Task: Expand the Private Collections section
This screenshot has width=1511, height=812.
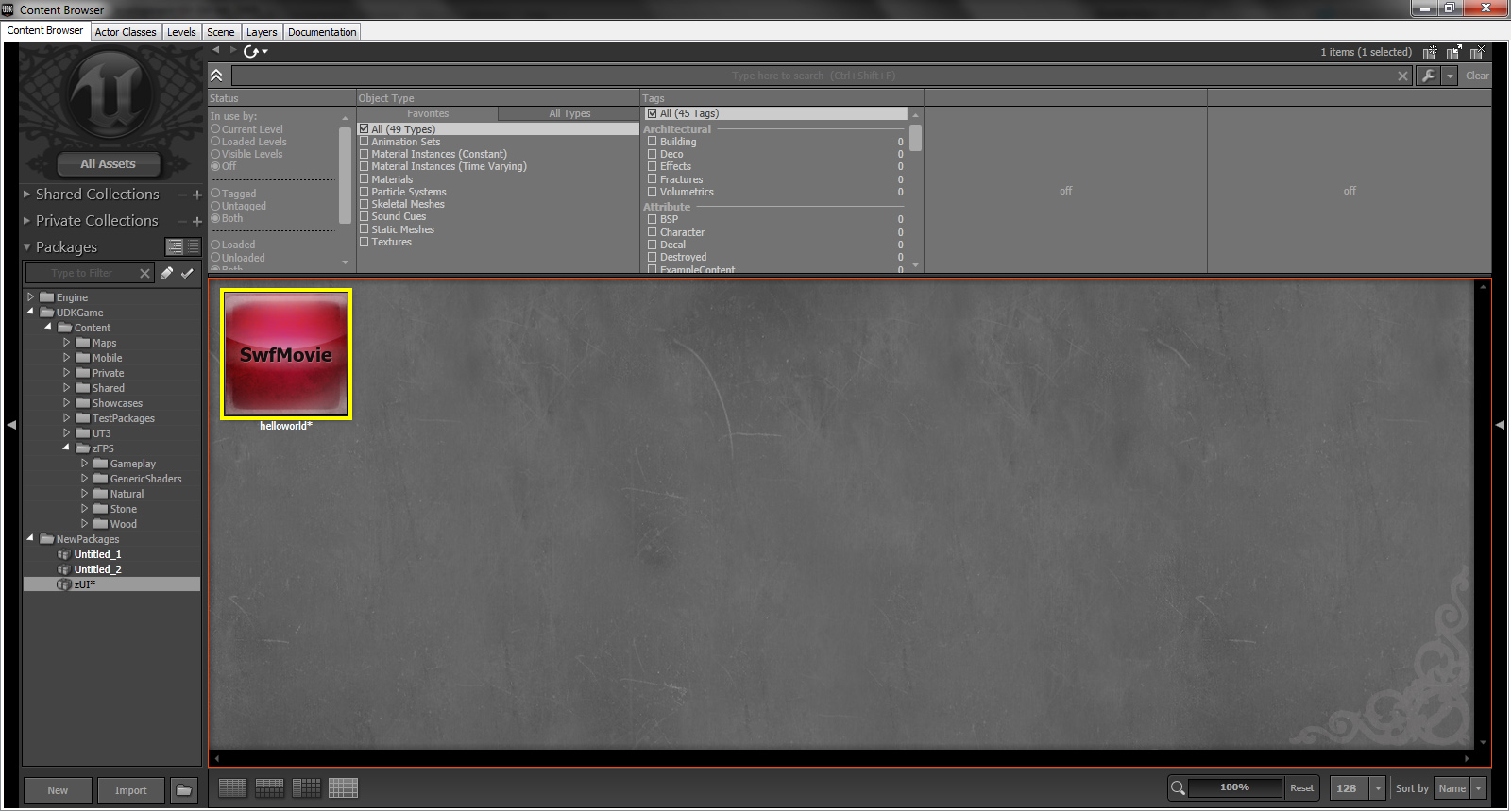Action: coord(26,221)
